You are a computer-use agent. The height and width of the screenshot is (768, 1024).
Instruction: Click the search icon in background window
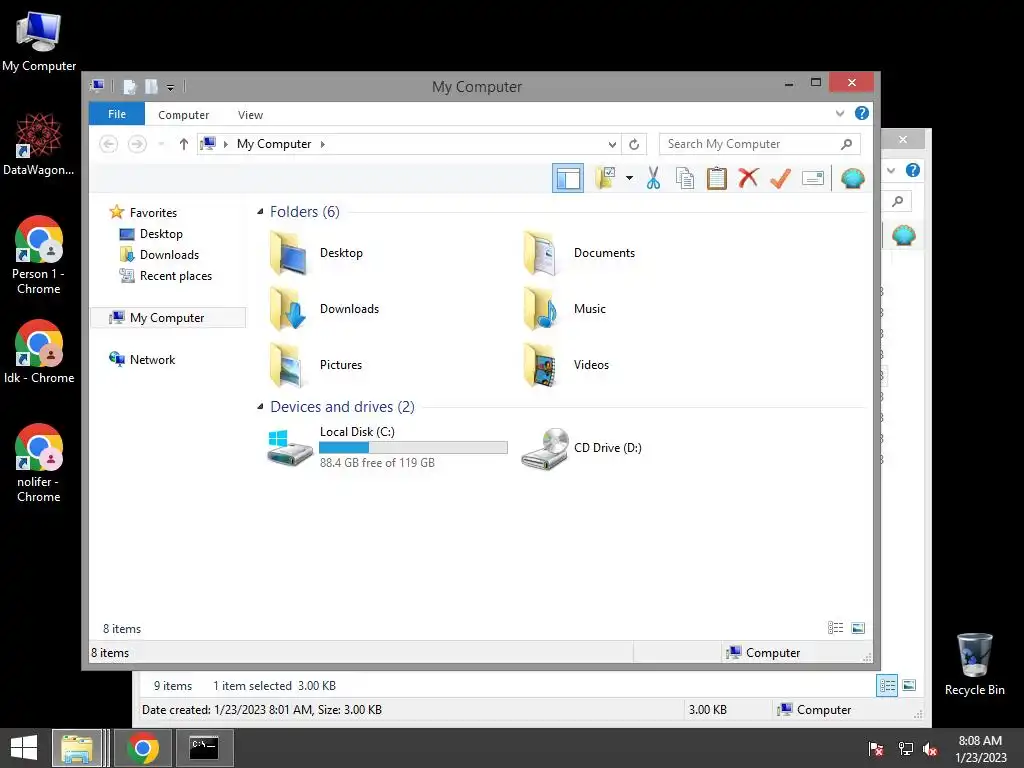[x=898, y=201]
